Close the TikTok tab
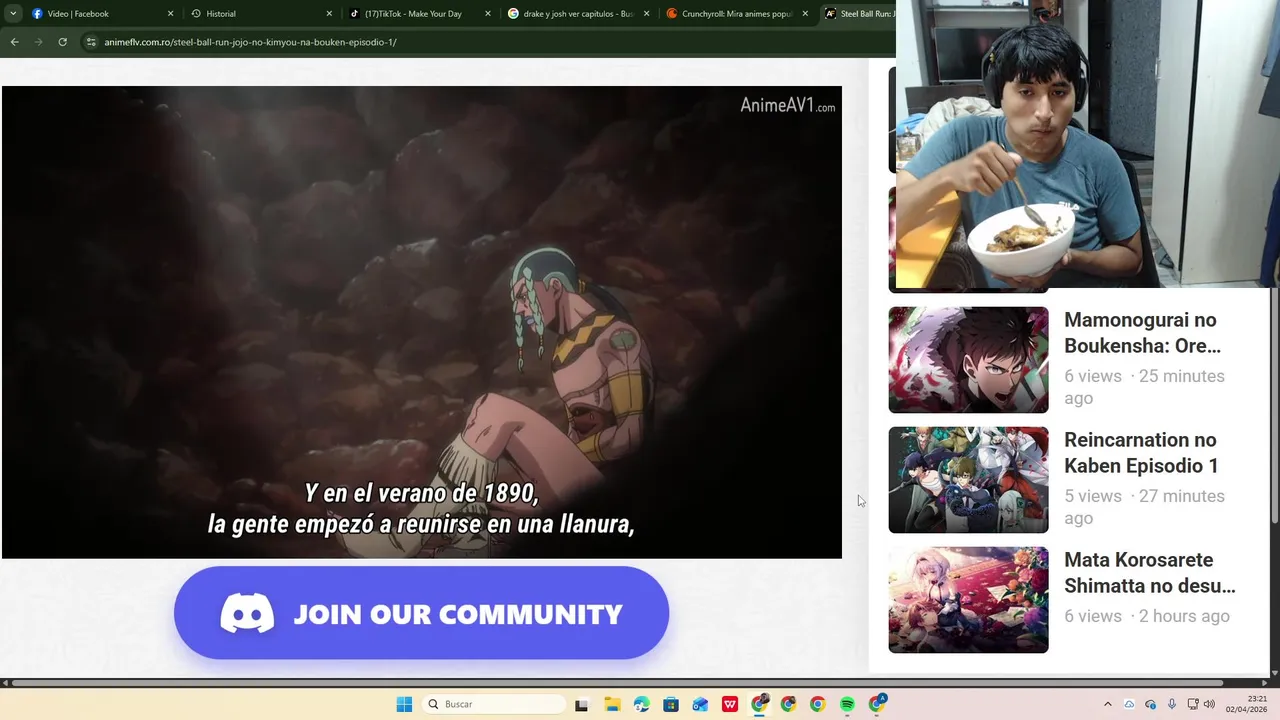This screenshot has height=720, width=1280. coord(488,14)
